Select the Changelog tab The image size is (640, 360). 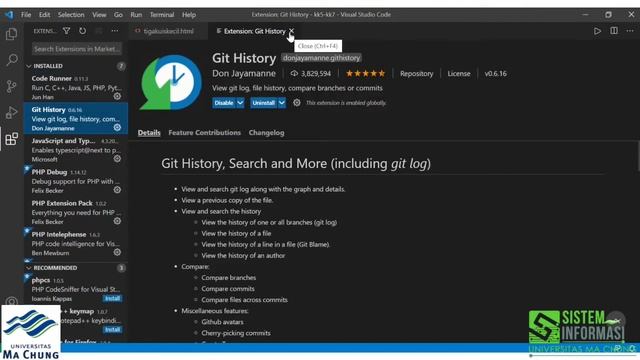(267, 133)
